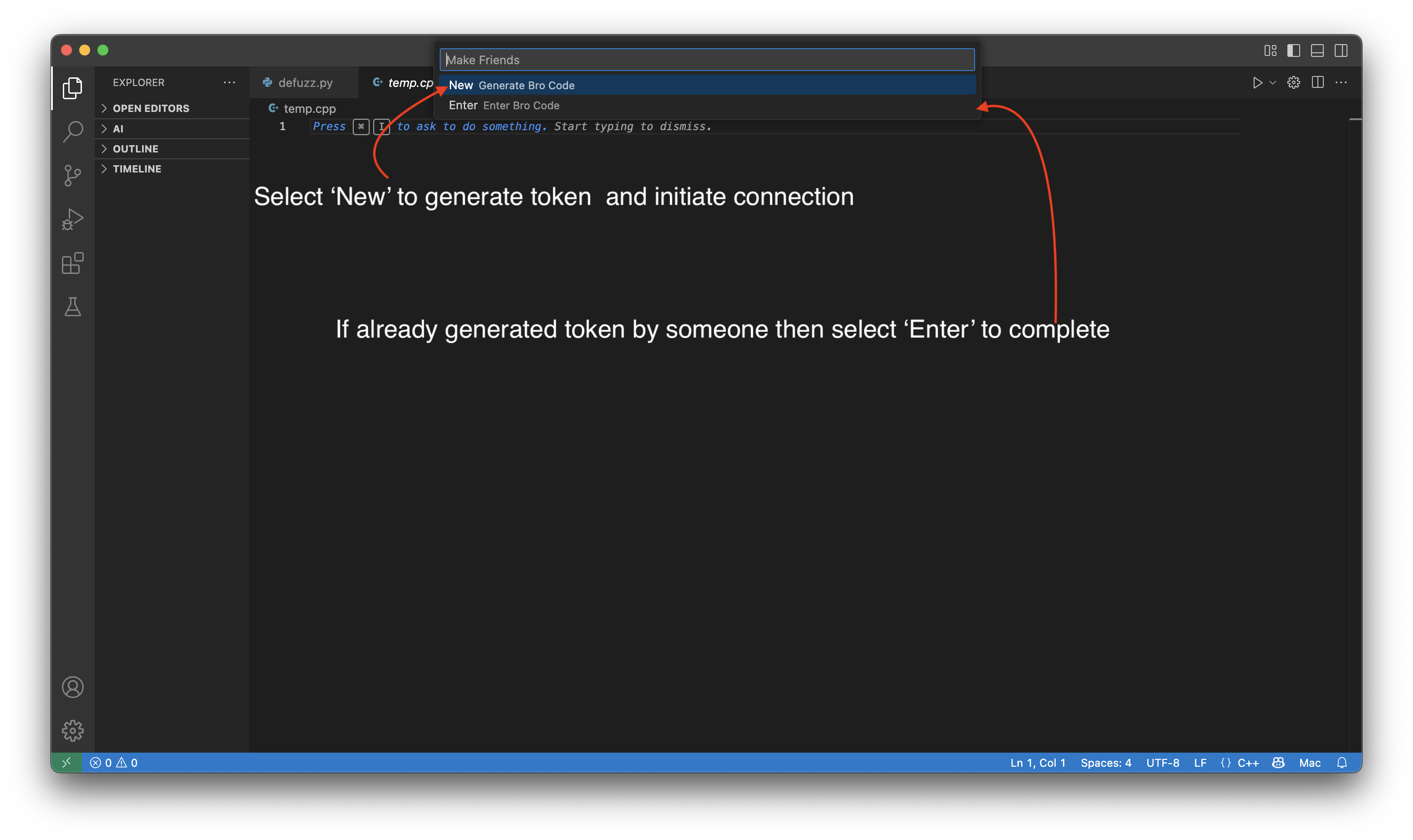Open the Manage gear in activity bar

click(x=72, y=731)
